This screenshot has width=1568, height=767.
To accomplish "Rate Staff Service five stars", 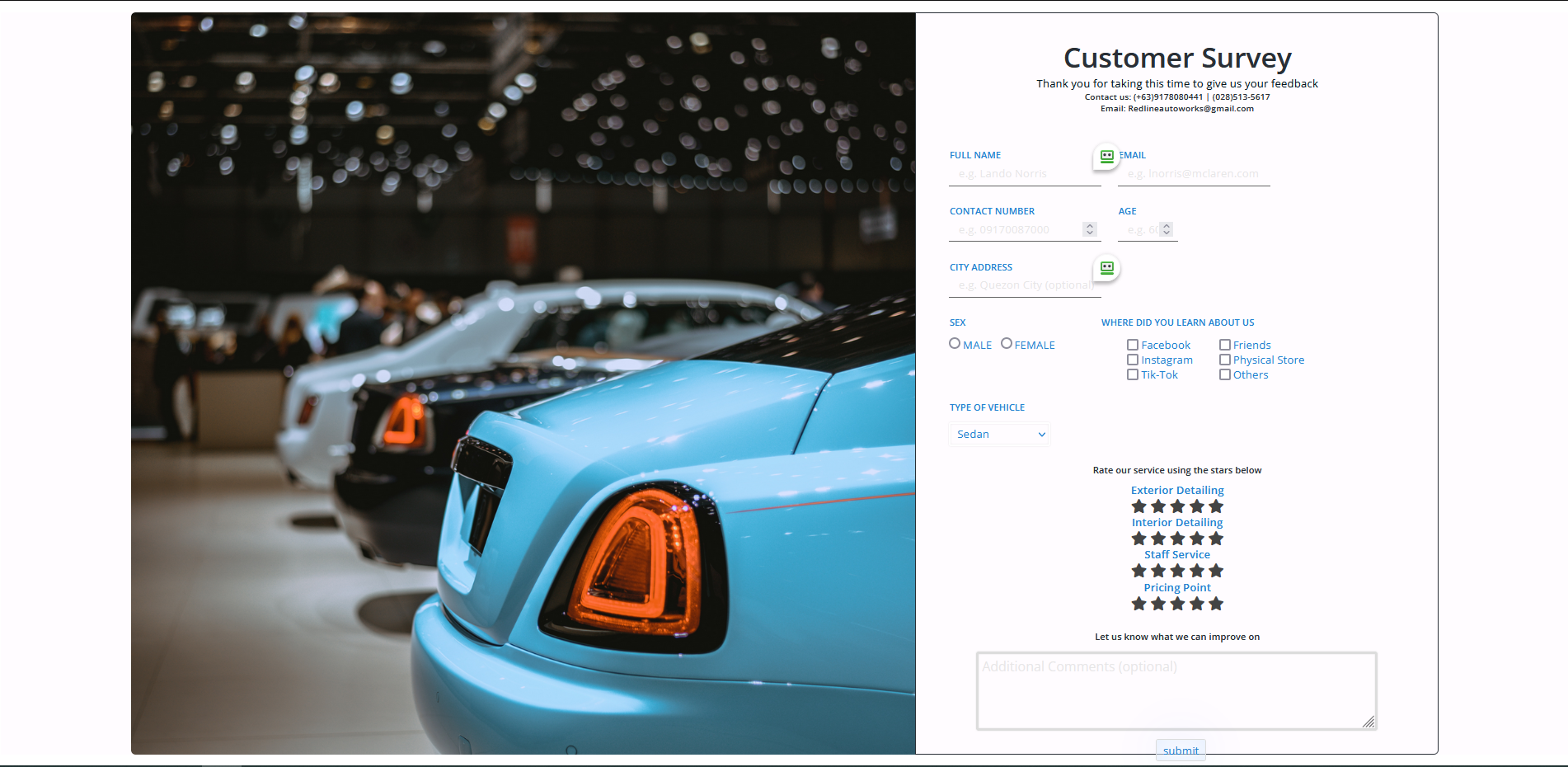I will 1216,571.
